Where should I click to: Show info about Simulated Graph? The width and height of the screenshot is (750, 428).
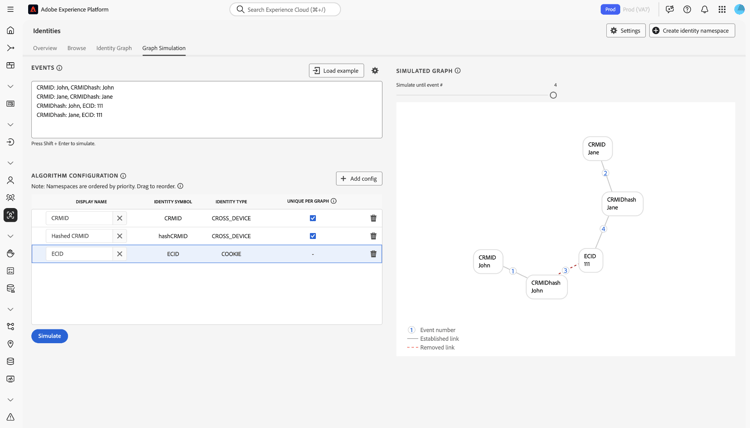coord(458,71)
